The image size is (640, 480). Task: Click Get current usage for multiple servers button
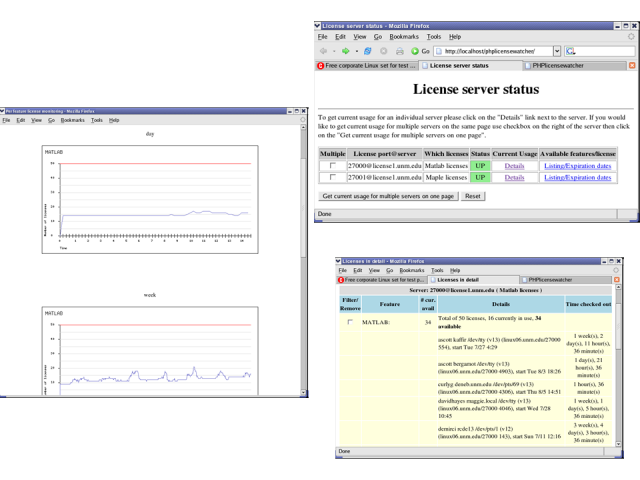(x=388, y=197)
